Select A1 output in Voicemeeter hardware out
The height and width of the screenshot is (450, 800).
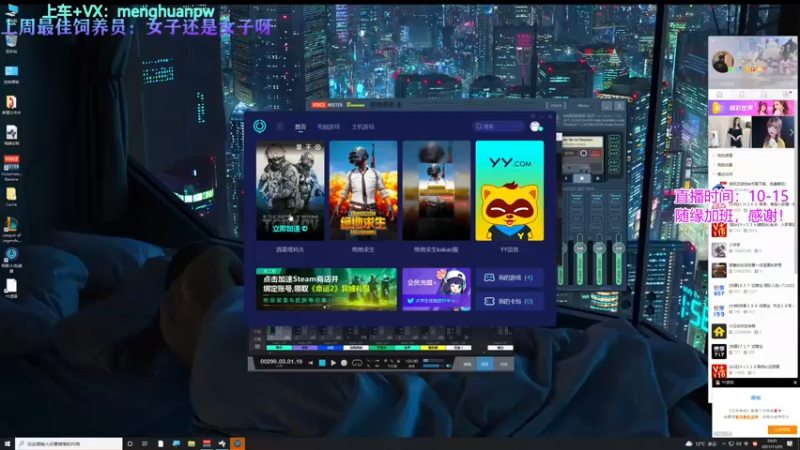pos(614,139)
